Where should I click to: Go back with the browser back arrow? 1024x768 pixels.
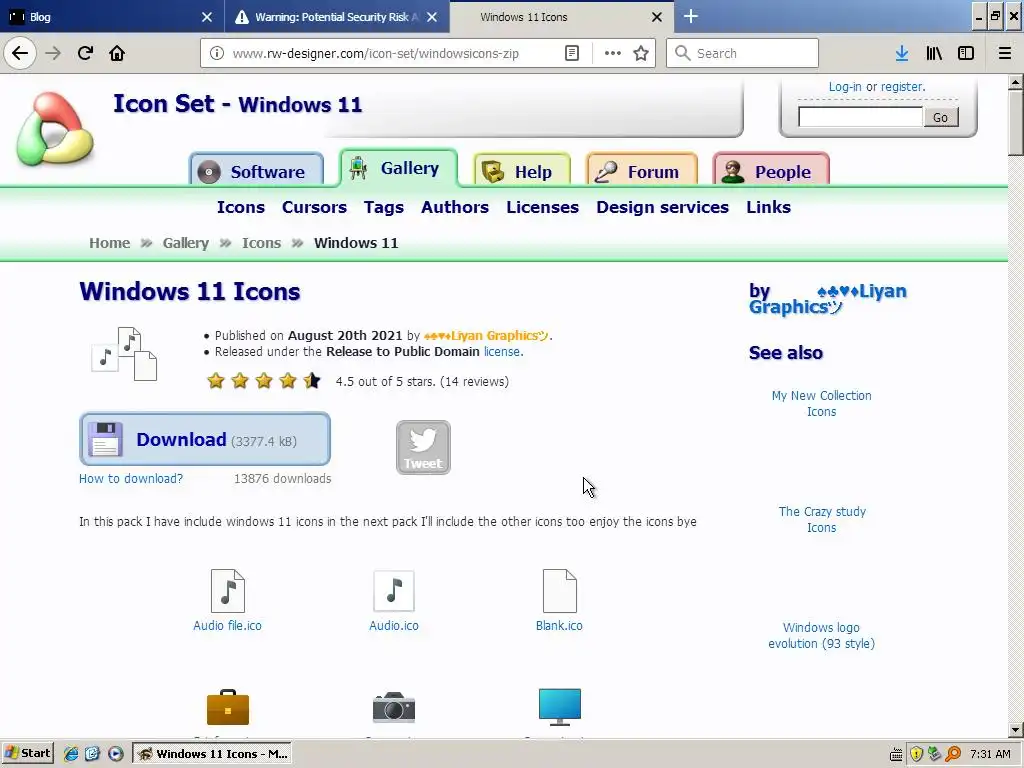[20, 53]
